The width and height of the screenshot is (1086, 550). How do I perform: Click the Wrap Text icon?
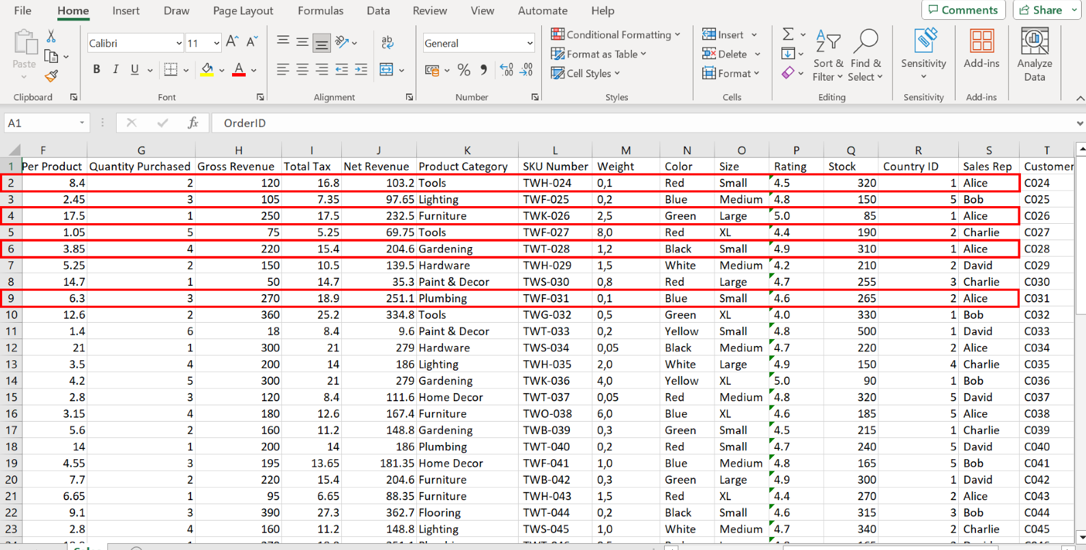pos(388,43)
